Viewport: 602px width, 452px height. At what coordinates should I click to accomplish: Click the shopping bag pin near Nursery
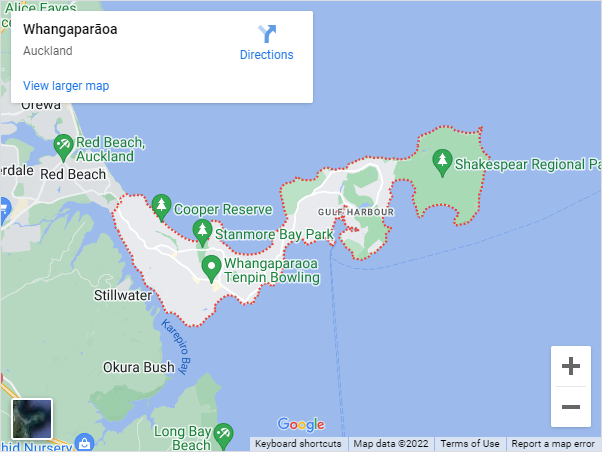coord(84,442)
